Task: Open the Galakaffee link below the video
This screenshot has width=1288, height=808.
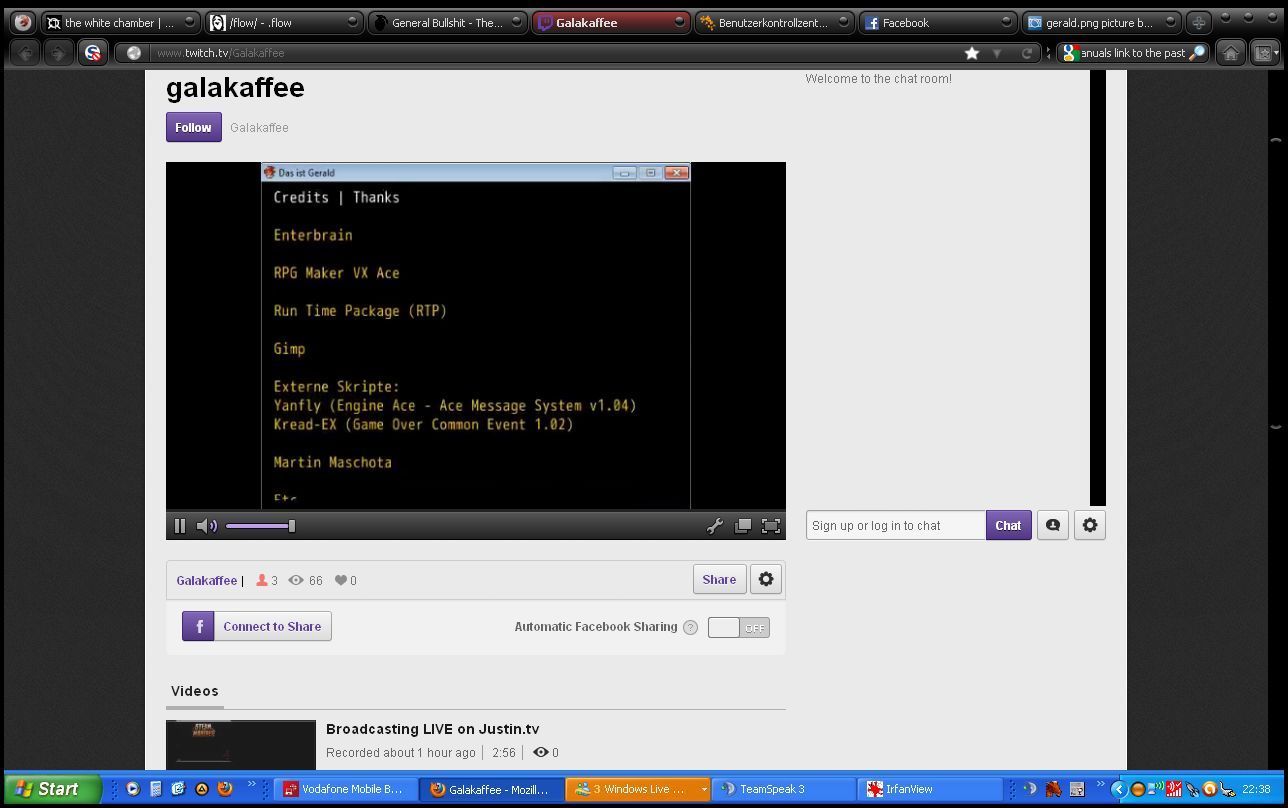Action: point(207,580)
